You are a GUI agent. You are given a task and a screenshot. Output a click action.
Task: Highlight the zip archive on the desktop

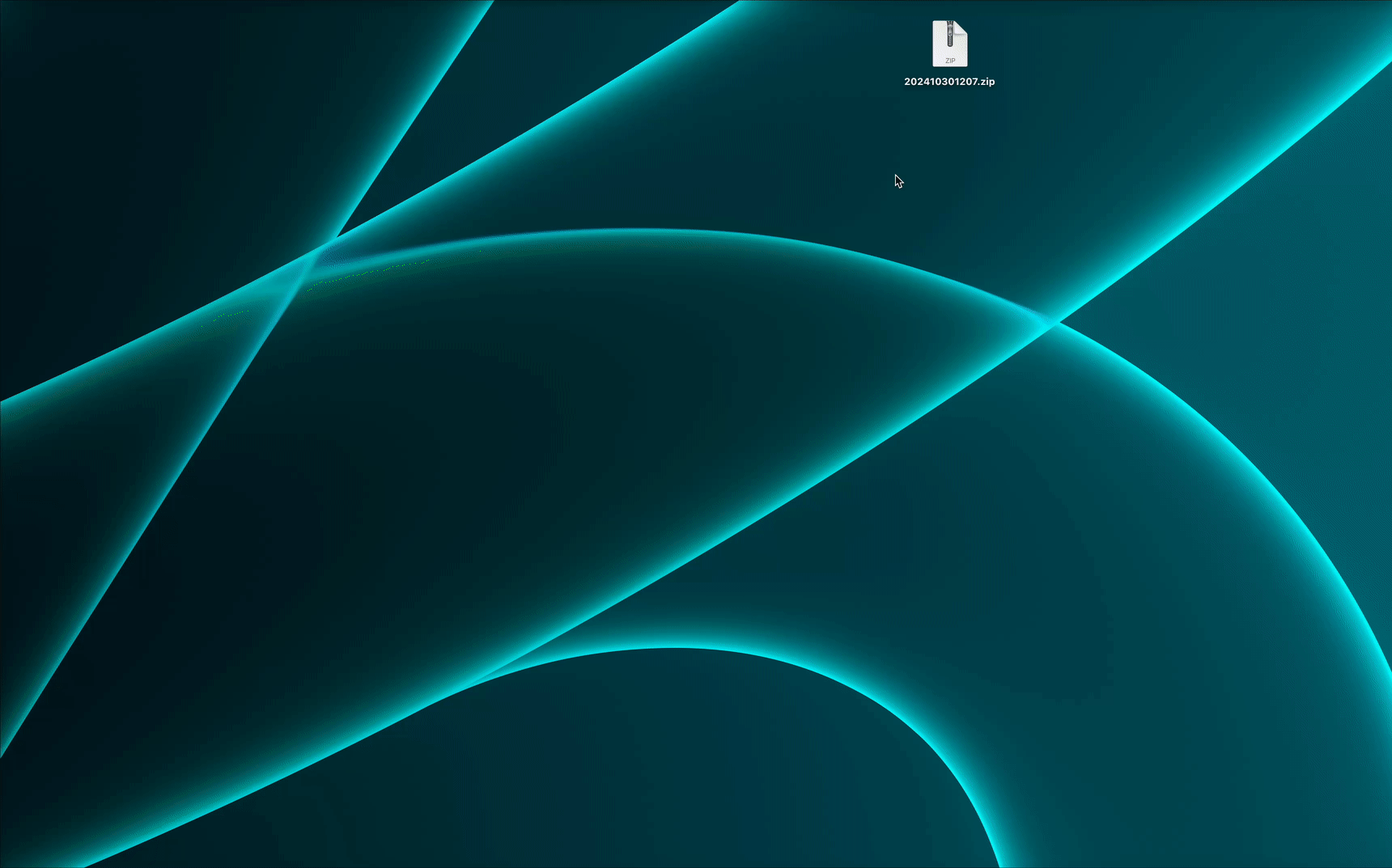949,44
